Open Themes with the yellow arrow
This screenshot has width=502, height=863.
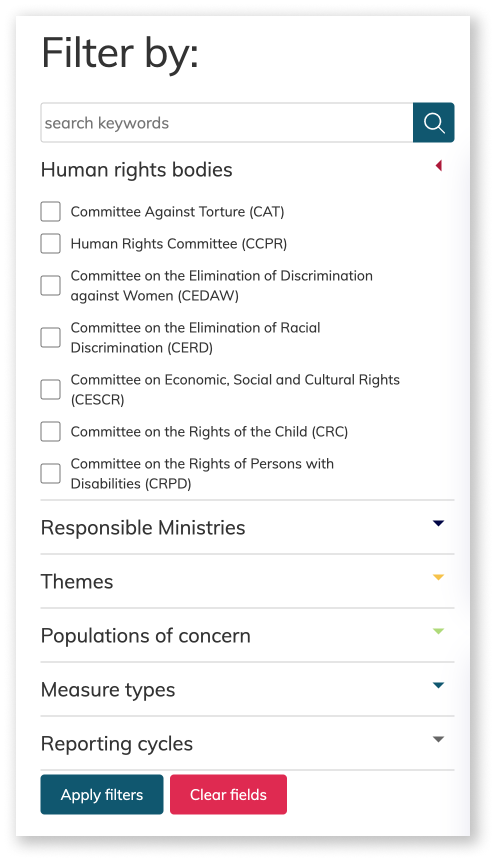point(438,577)
